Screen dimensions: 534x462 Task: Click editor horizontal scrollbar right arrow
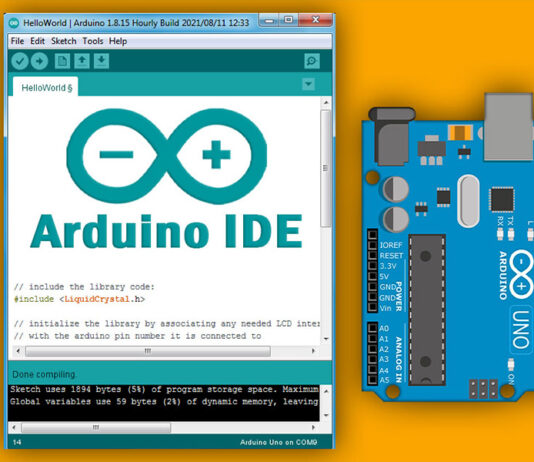pyautogui.click(x=313, y=351)
